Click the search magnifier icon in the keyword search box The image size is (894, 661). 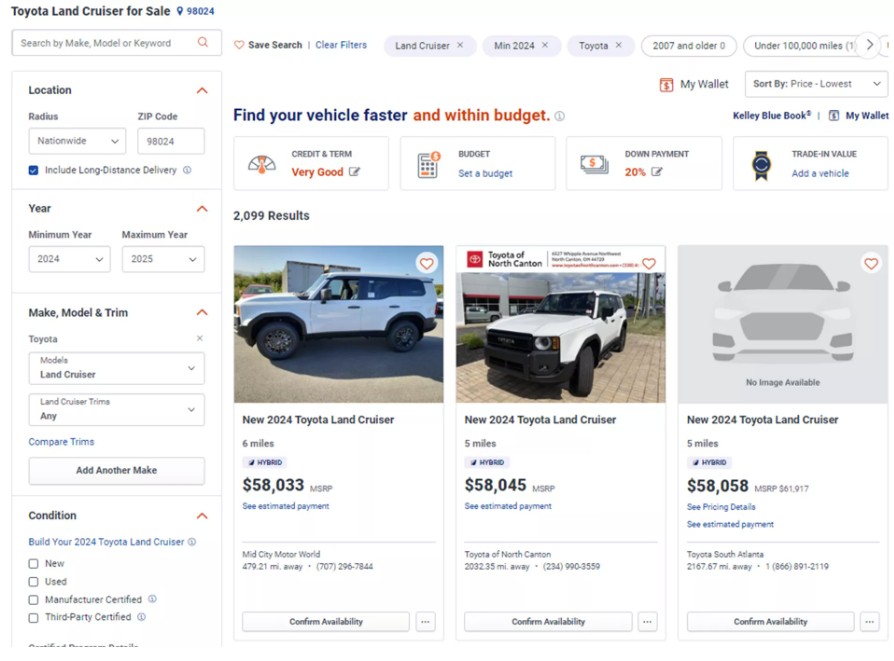point(201,44)
